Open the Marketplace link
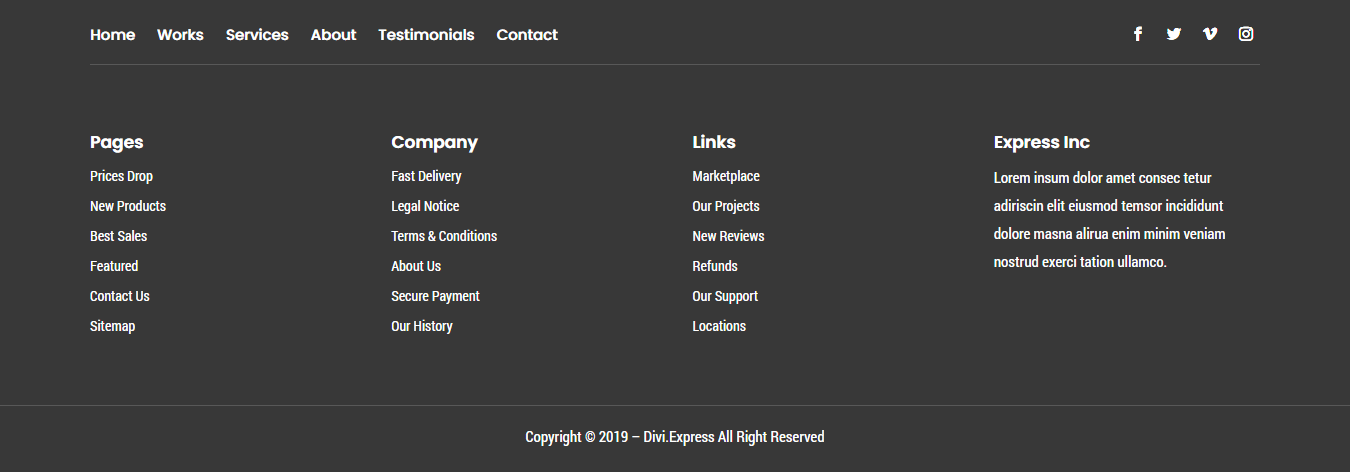Screen dimensions: 1350x472 (726, 176)
